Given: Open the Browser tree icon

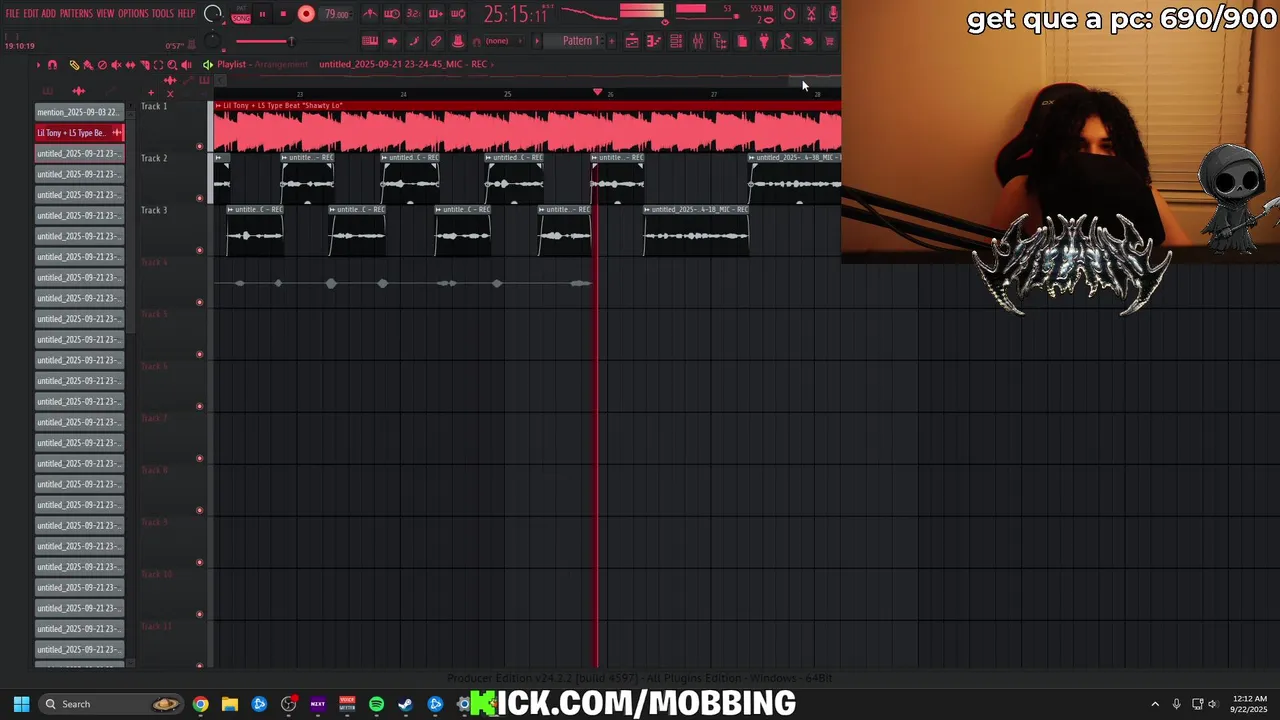Looking at the screenshot, I should [x=720, y=41].
